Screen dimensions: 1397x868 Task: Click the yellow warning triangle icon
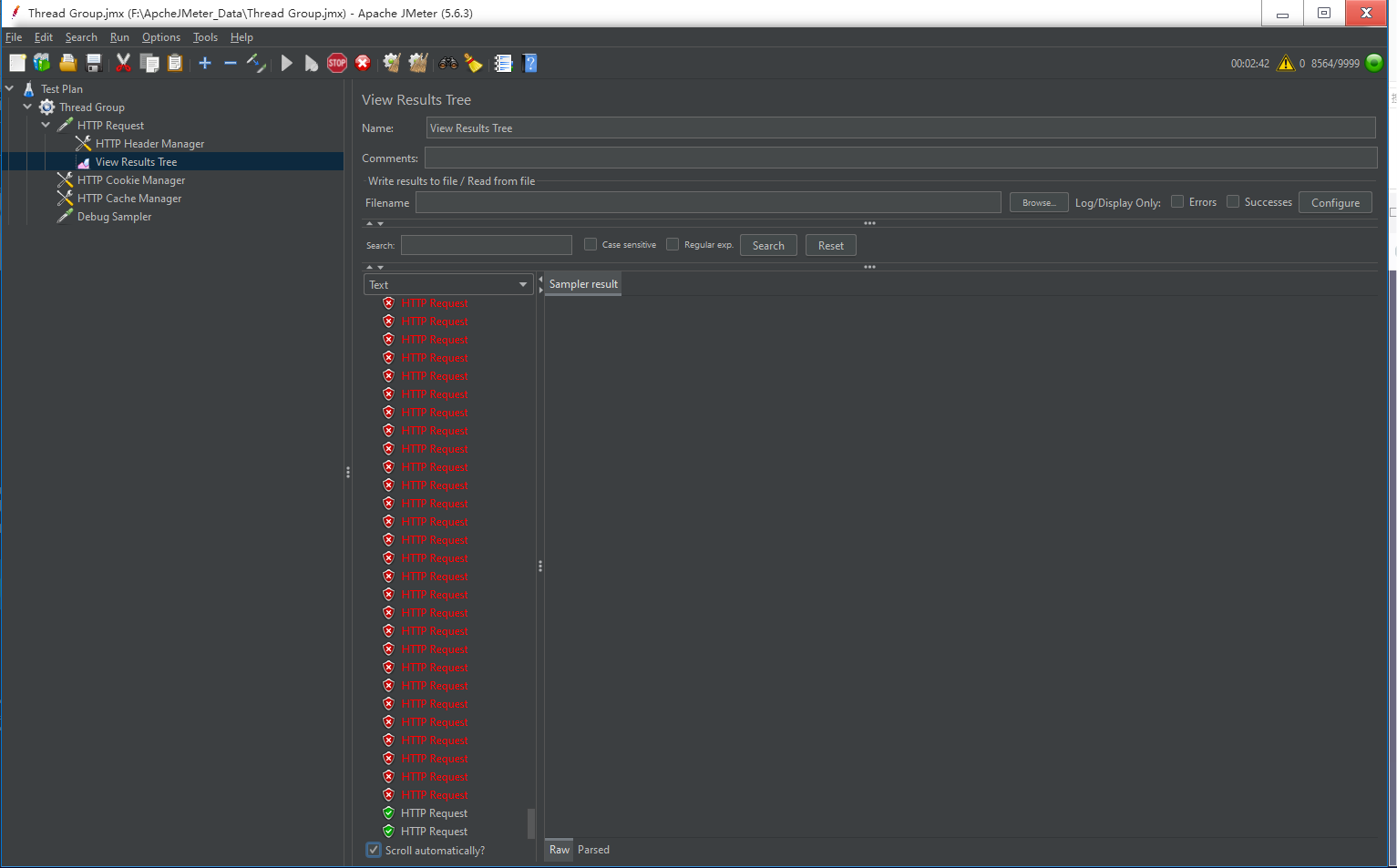[x=1286, y=63]
